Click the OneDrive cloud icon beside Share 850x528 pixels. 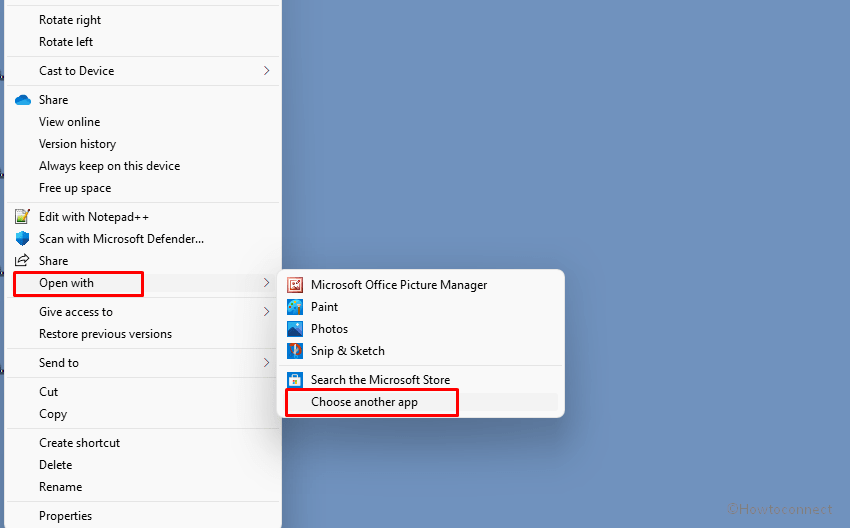pos(23,100)
